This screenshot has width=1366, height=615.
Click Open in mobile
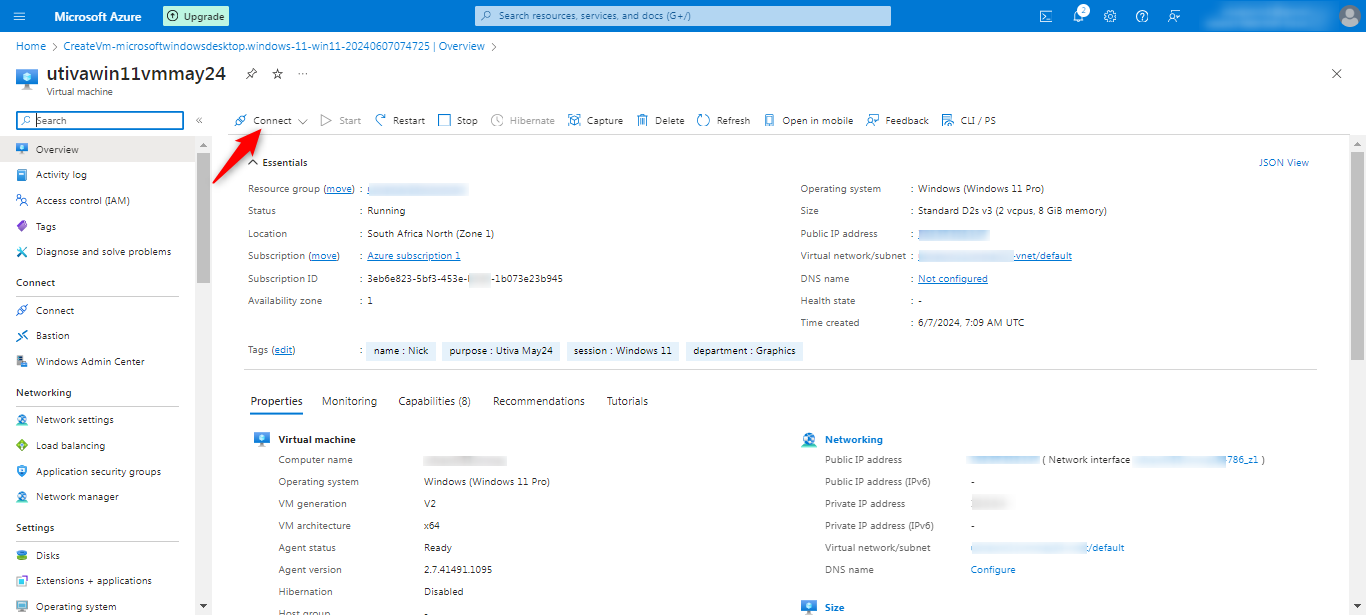tap(808, 120)
